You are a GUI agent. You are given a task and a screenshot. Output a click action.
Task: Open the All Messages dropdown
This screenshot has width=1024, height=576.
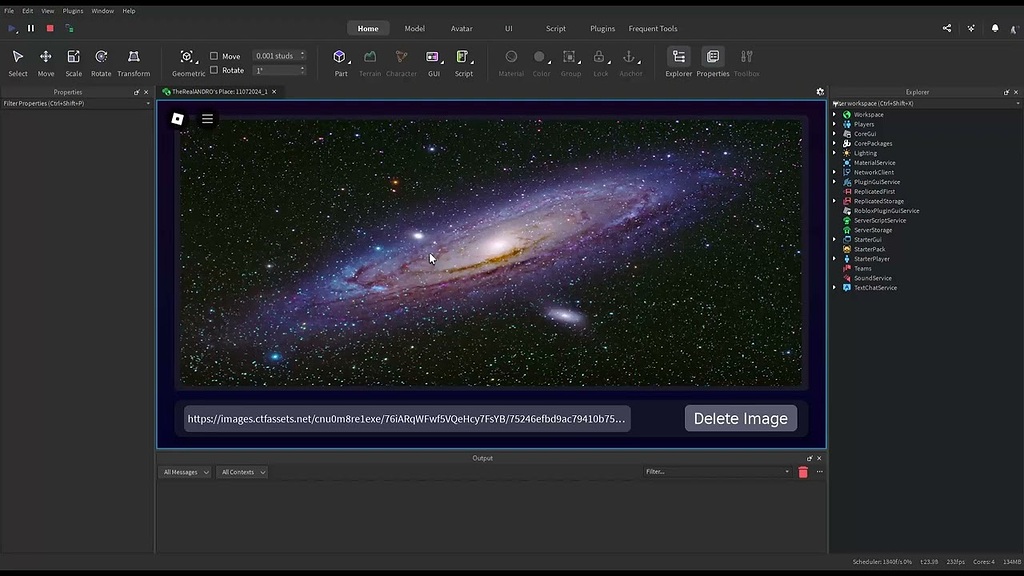click(x=185, y=472)
